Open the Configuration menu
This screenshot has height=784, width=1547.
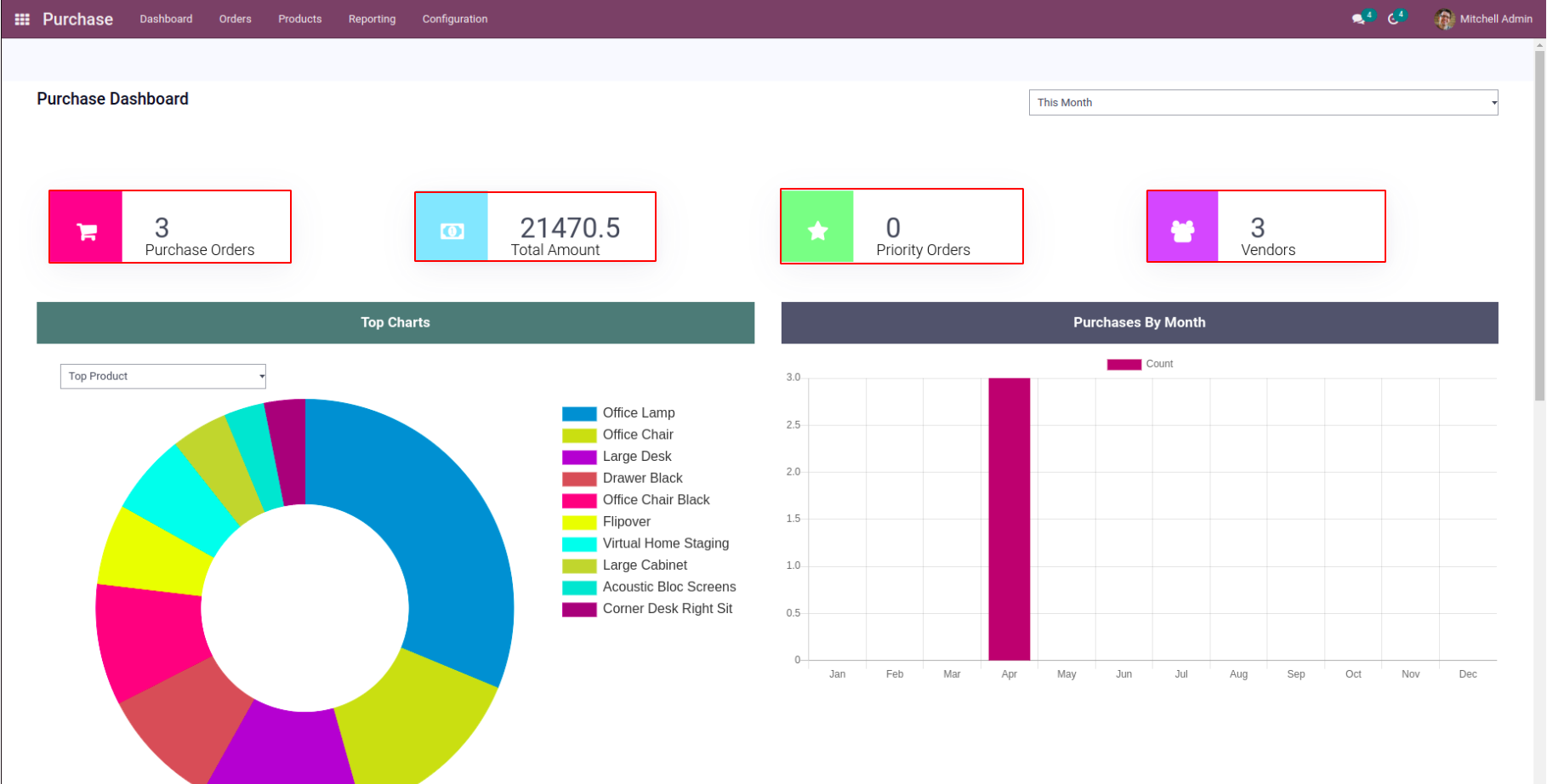tap(454, 19)
